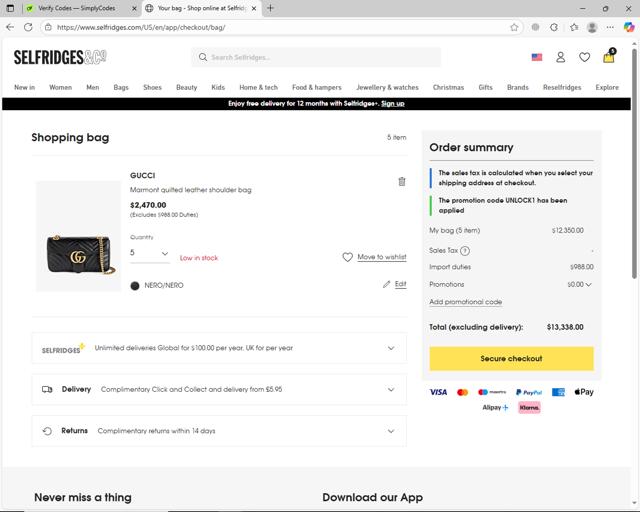Click the Sales Tax help icon
The image size is (640, 512).
click(465, 251)
